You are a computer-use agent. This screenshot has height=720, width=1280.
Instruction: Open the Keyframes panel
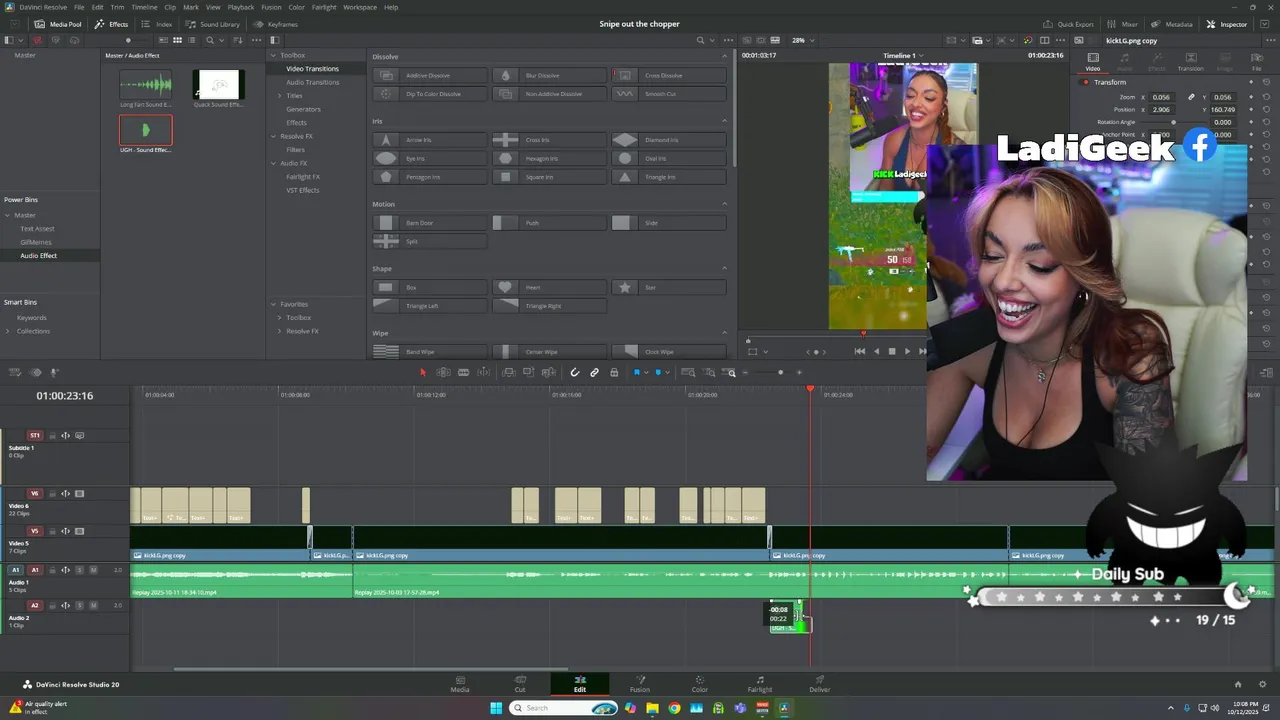276,24
